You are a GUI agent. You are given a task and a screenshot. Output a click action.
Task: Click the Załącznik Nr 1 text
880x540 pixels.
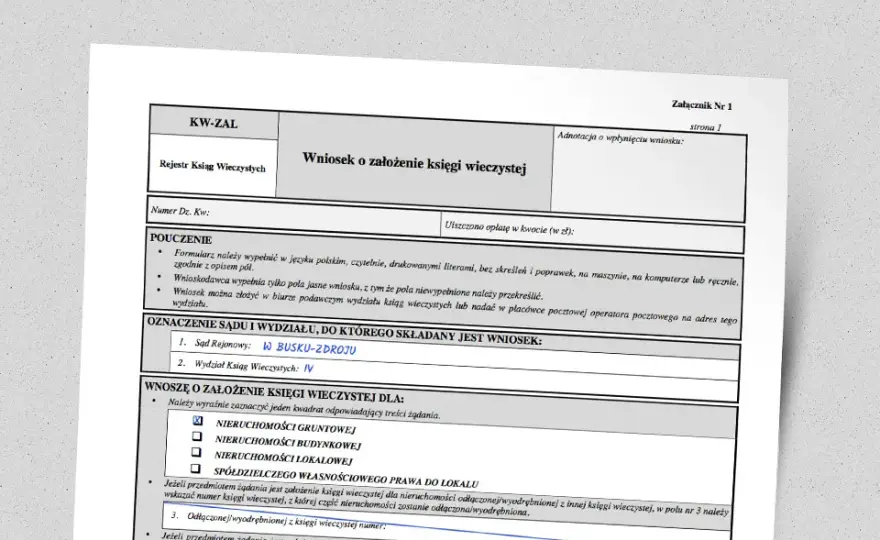(702, 105)
